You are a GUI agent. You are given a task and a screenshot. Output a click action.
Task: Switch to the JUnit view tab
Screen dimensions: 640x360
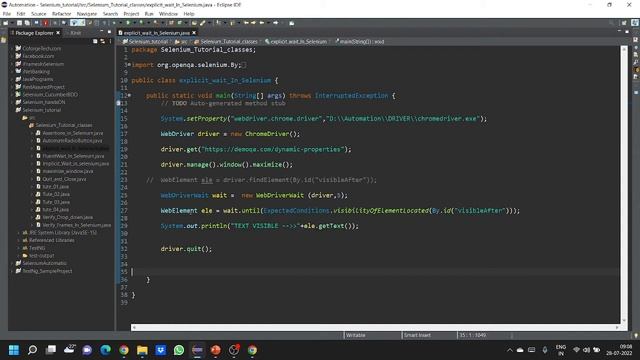(76, 33)
